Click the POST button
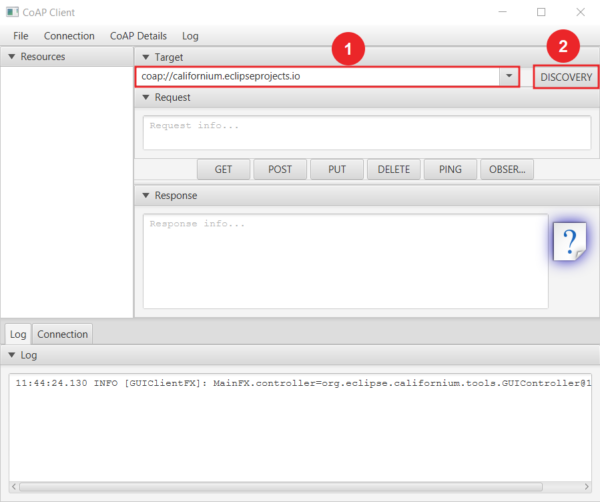This screenshot has width=600, height=502. [x=280, y=169]
